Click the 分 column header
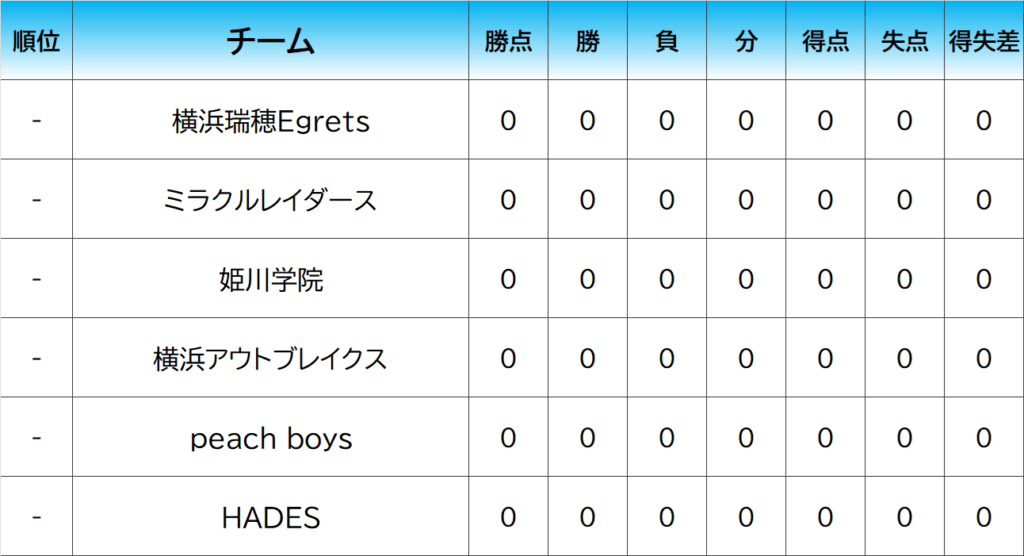Screen dimensions: 1024x556 (746, 42)
